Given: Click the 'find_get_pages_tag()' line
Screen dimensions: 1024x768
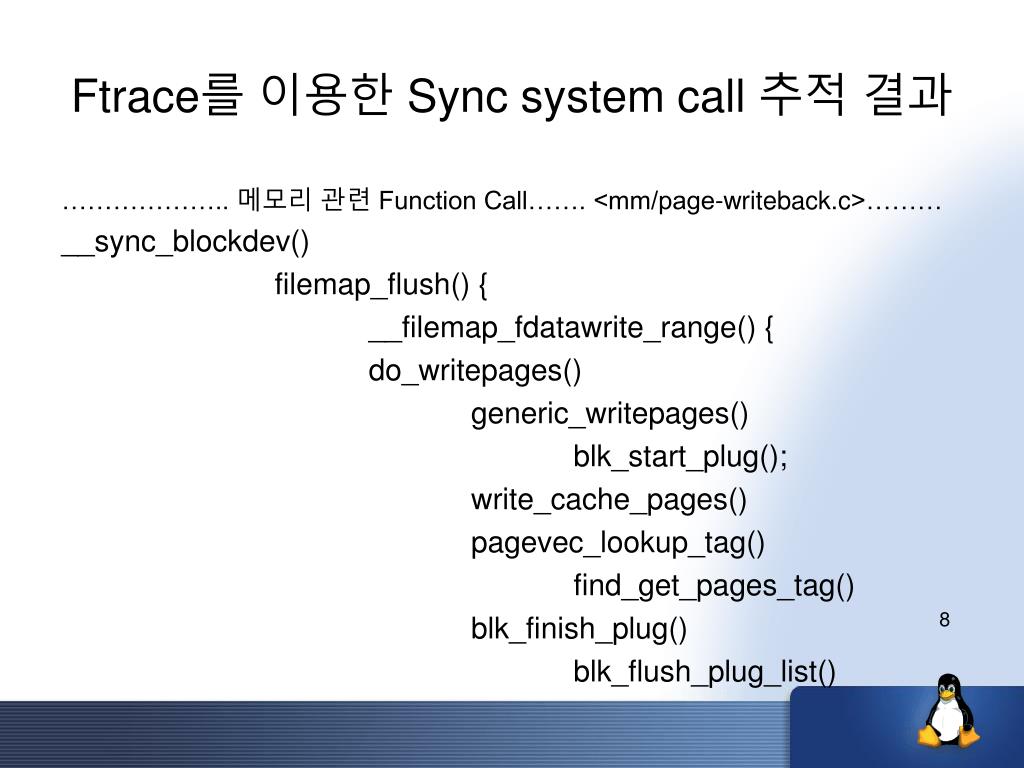Looking at the screenshot, I should click(714, 586).
